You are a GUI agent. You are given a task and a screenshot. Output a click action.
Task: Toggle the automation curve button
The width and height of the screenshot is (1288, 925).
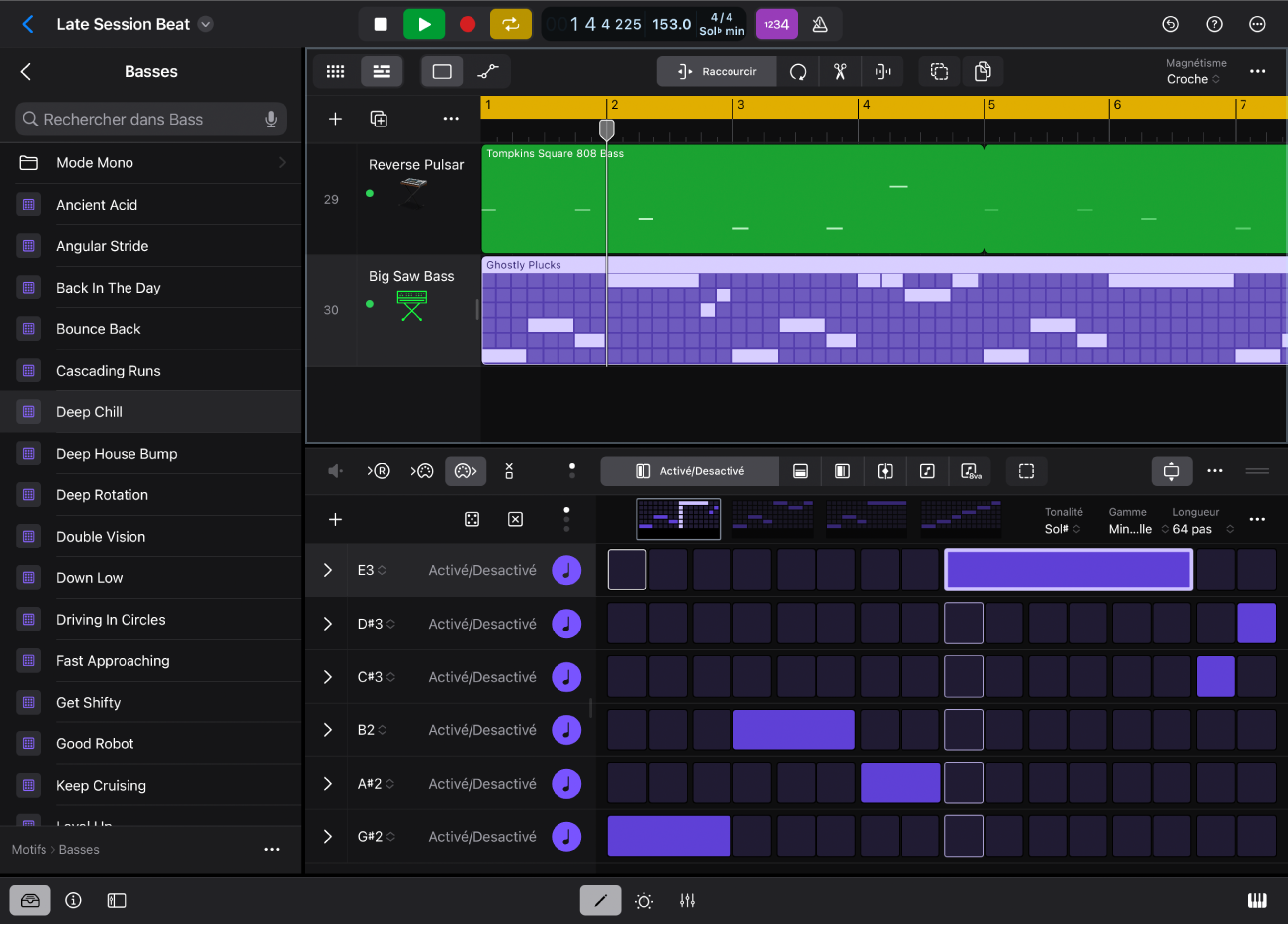(x=488, y=71)
